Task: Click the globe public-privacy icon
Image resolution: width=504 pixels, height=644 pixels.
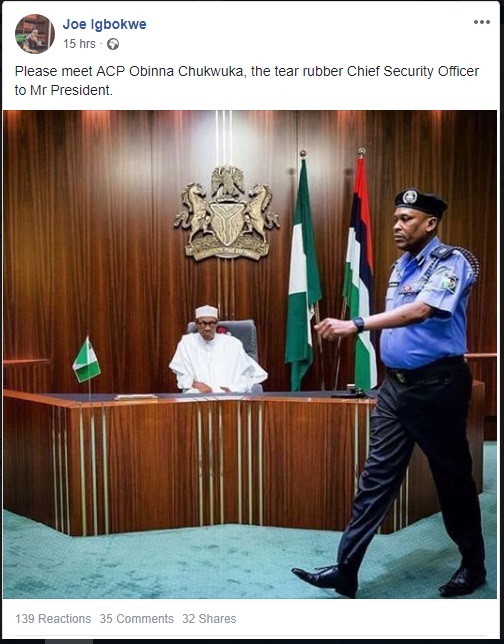Action: click(x=113, y=44)
